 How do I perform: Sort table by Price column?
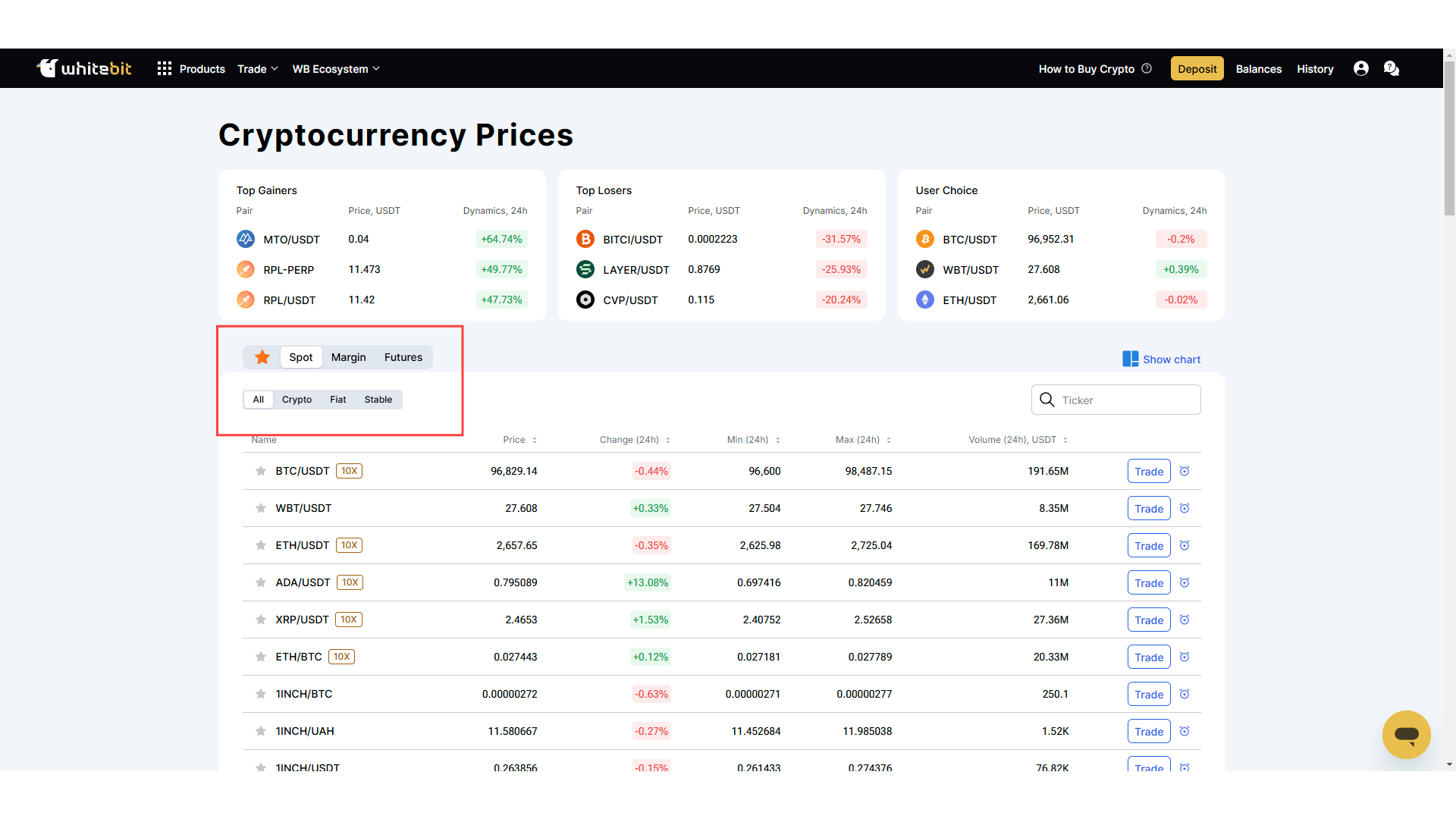tap(520, 440)
